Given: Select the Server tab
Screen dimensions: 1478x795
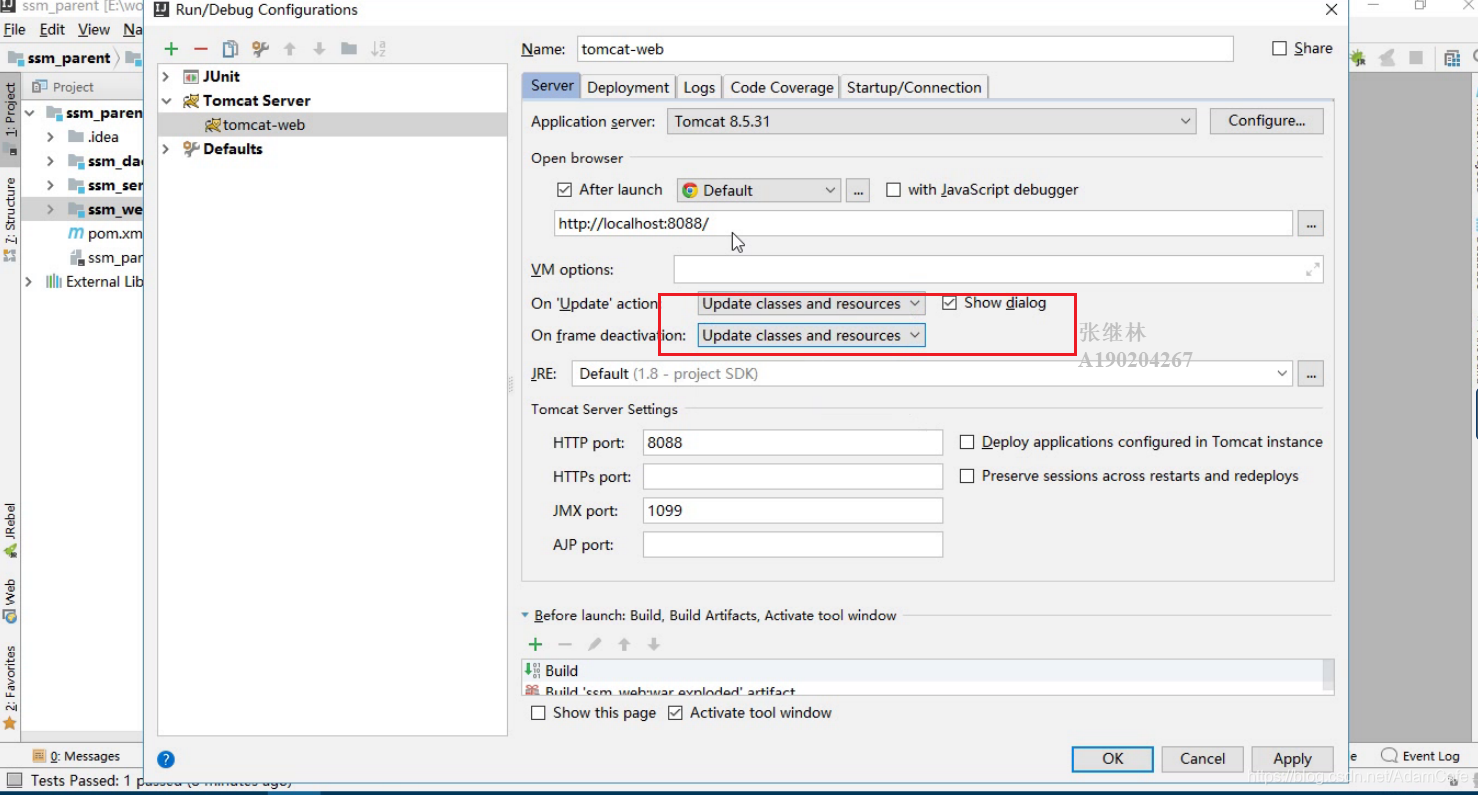Looking at the screenshot, I should 552,86.
